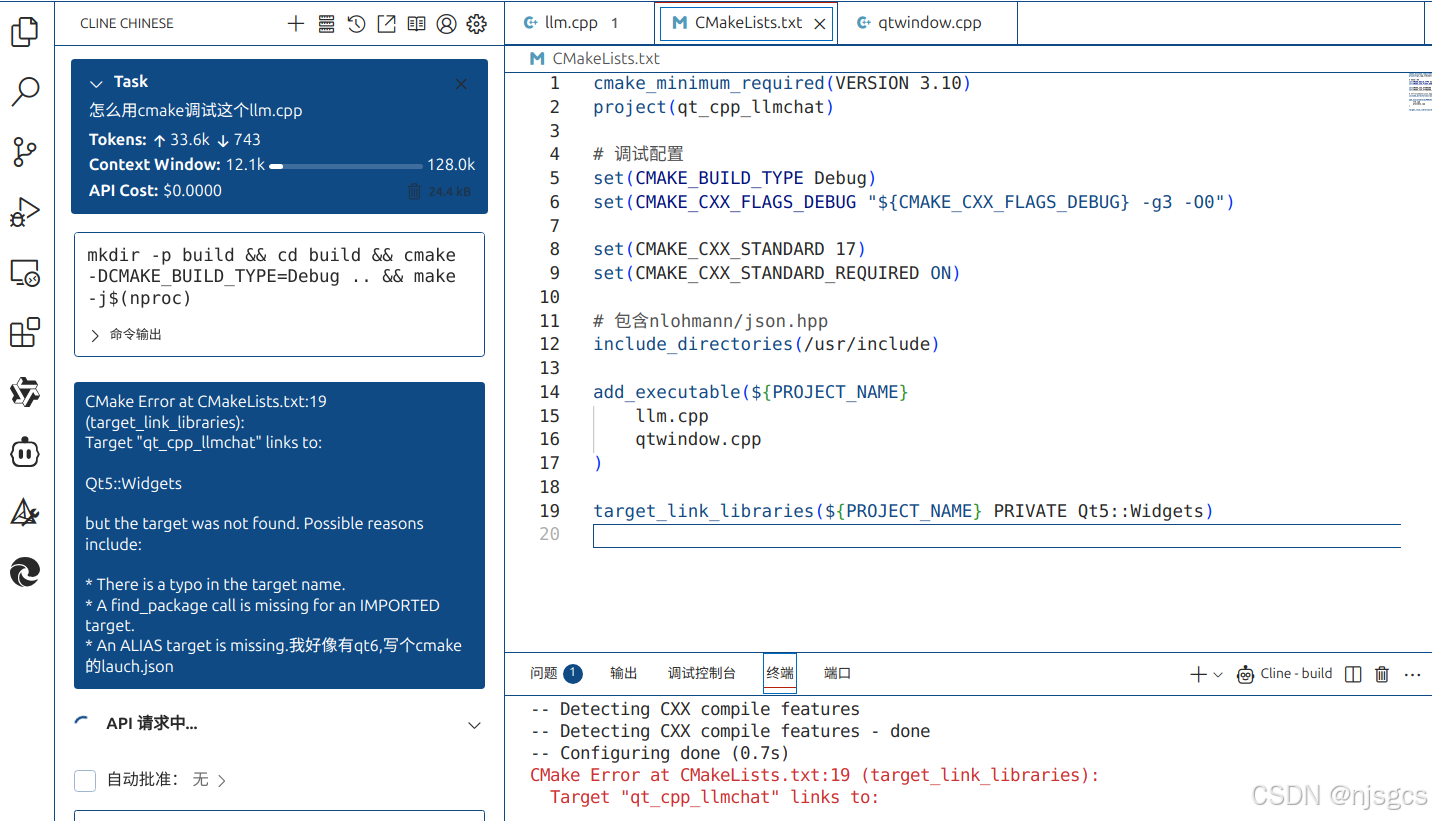
Task: Open the Extensions view in the sidebar
Action: [25, 332]
